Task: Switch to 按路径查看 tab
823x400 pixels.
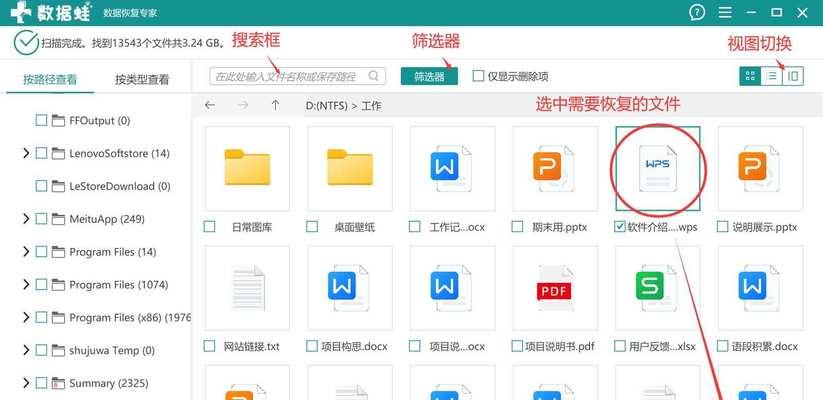Action: coord(50,79)
